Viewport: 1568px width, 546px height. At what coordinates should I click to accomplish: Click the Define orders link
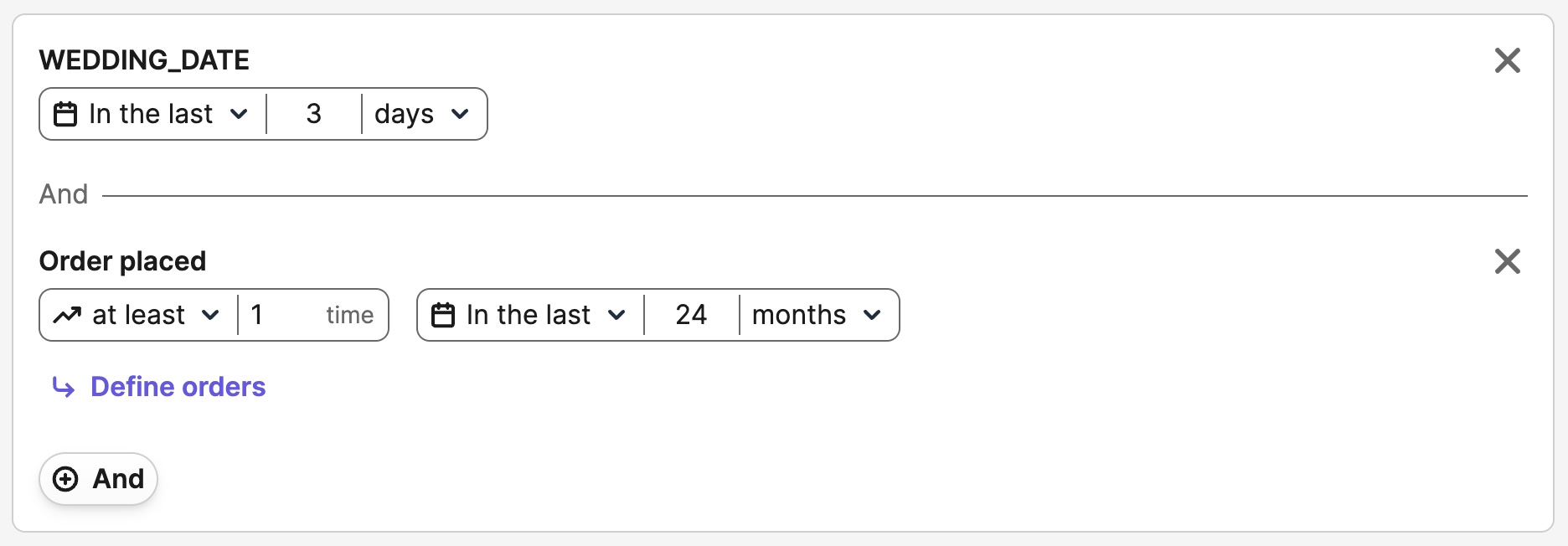coord(178,387)
